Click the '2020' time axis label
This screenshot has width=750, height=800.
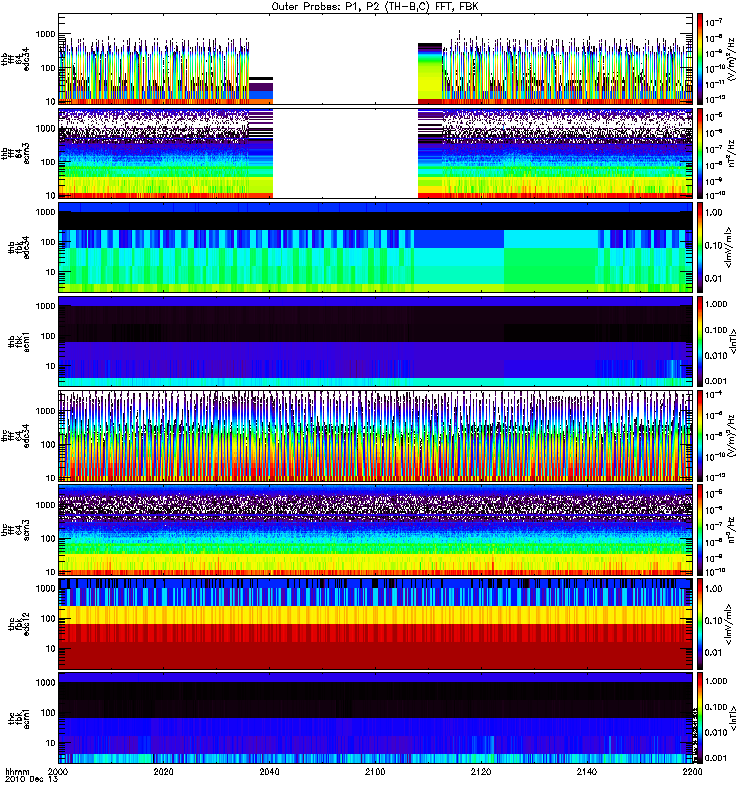tap(164, 772)
